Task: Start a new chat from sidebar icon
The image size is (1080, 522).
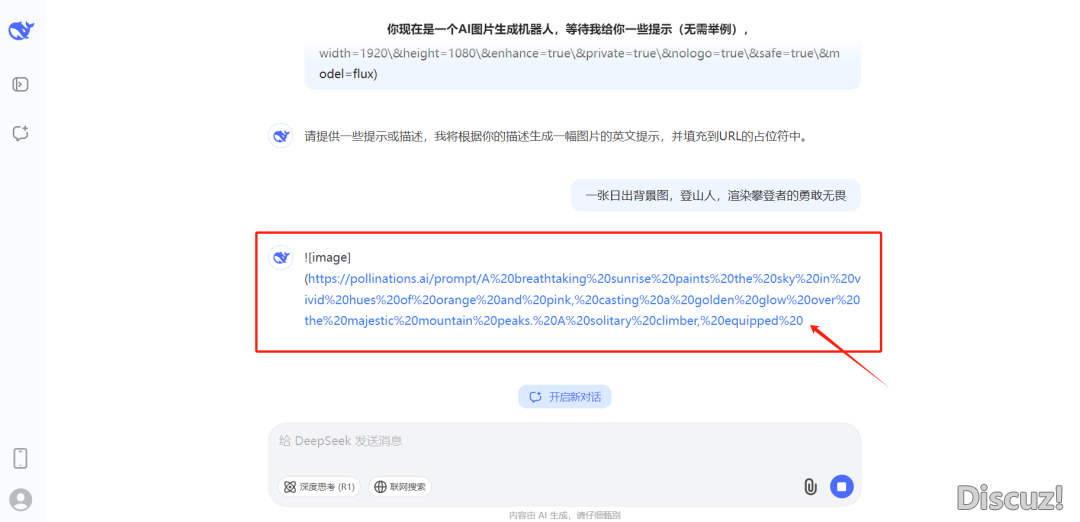Action: (20, 133)
